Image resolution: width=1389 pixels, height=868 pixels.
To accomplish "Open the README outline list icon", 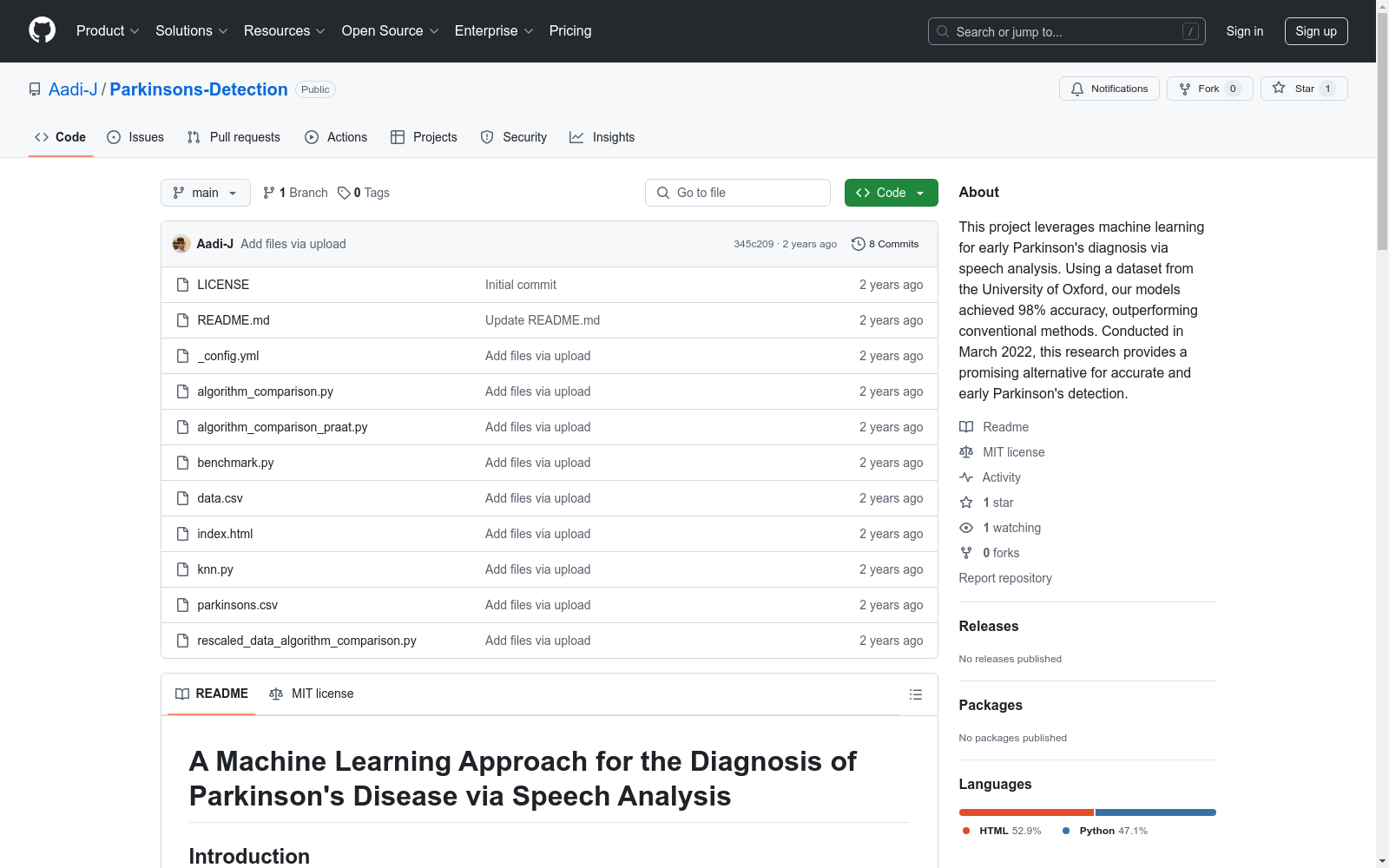I will pyautogui.click(x=915, y=694).
